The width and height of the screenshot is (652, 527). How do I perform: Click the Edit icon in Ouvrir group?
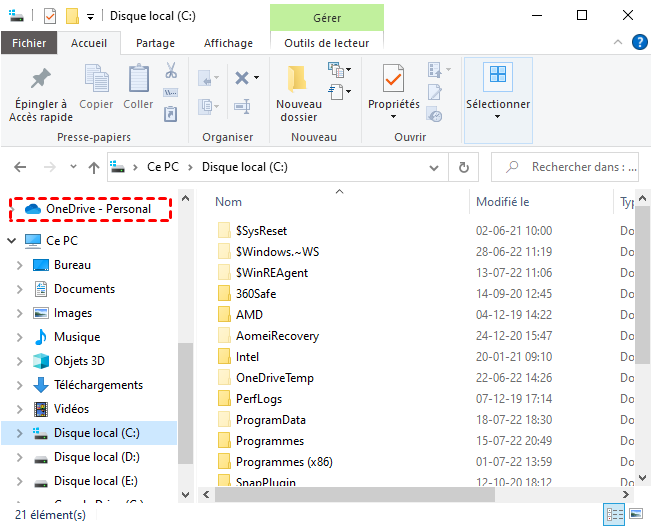435,92
